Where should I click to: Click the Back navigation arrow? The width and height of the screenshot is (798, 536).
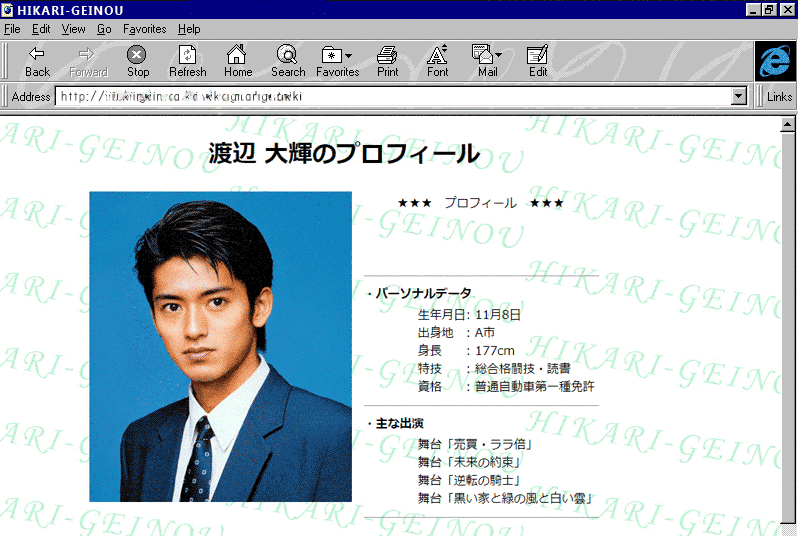[x=37, y=61]
